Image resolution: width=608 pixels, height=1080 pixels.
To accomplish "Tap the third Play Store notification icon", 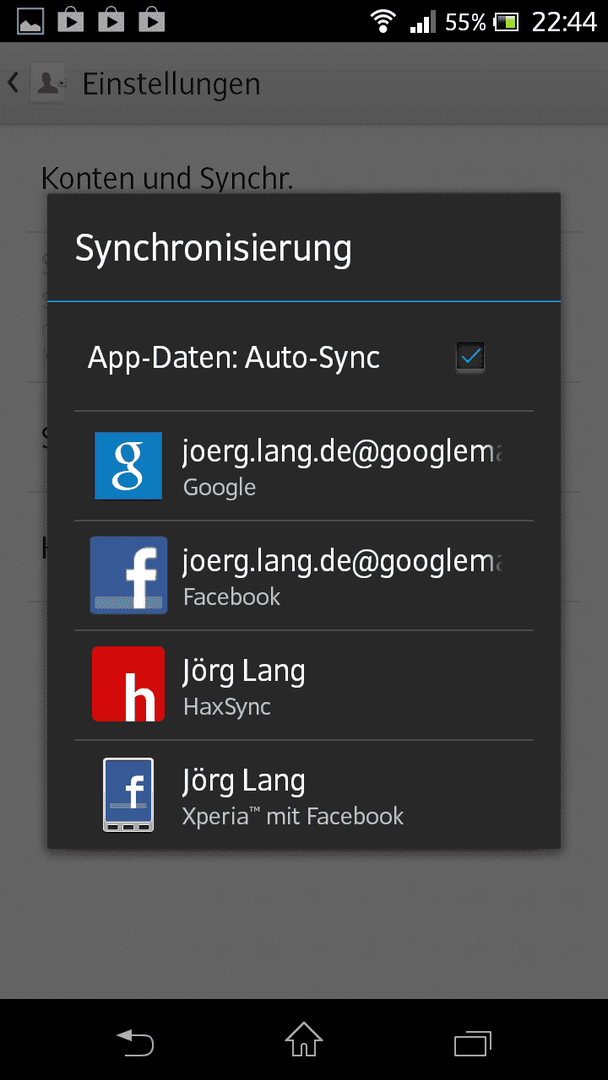I will [151, 20].
